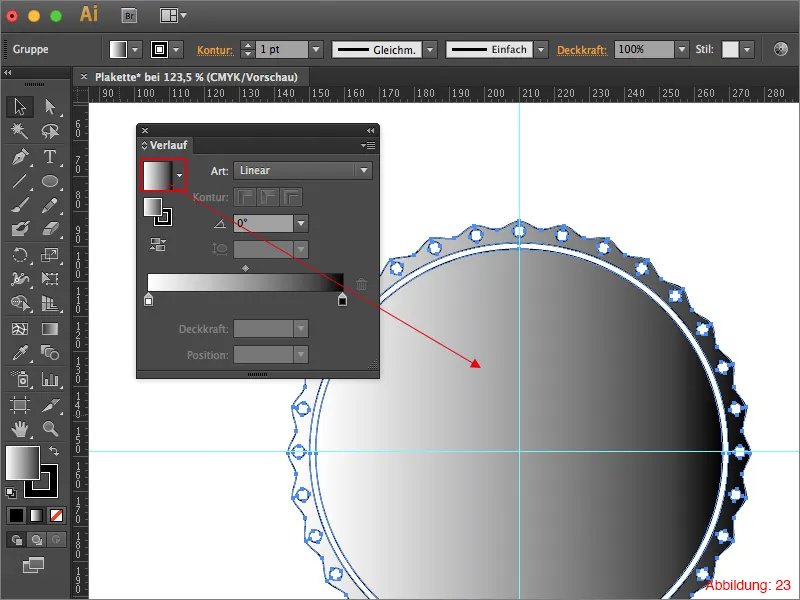Viewport: 800px width, 600px height.
Task: Select the Symbol Sprayer tool
Action: click(x=20, y=379)
